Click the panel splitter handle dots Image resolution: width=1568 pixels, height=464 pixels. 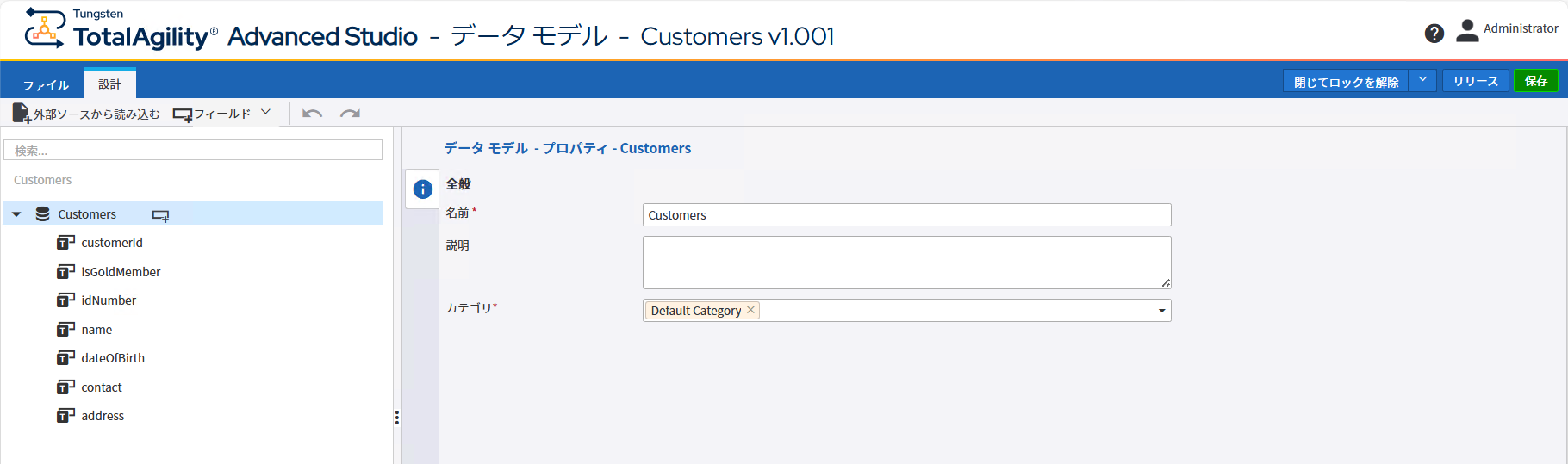pyautogui.click(x=396, y=418)
